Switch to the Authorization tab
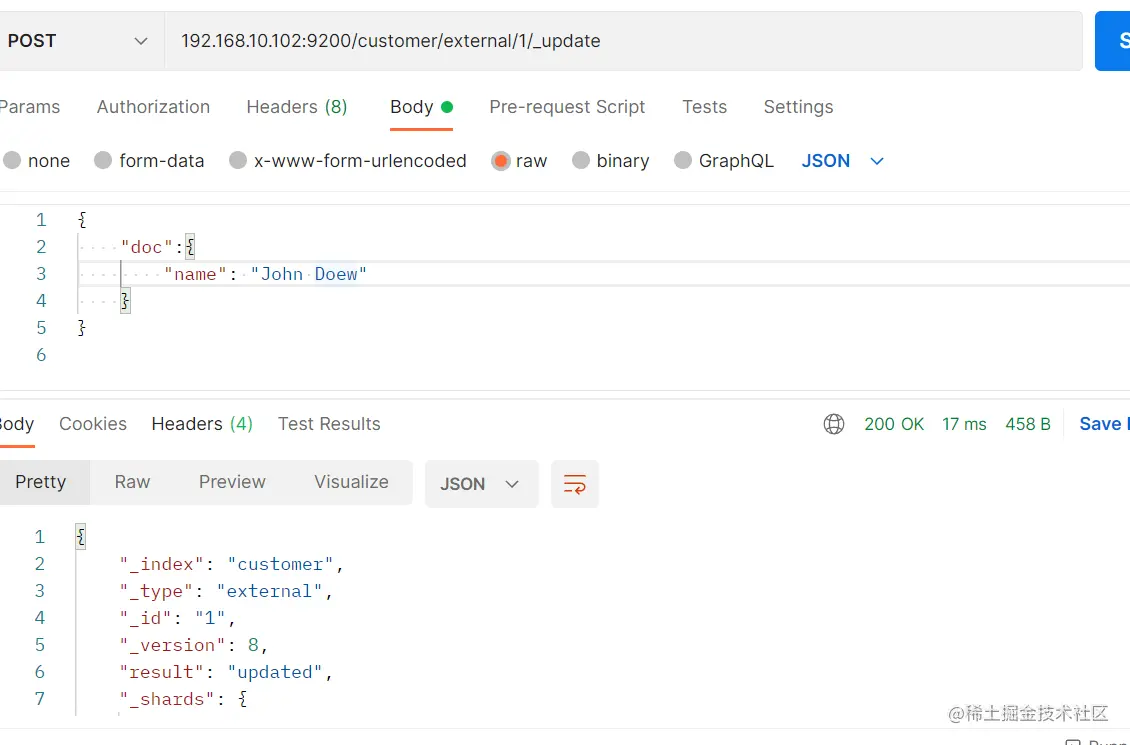Viewport: 1130px width, 745px height. (153, 107)
